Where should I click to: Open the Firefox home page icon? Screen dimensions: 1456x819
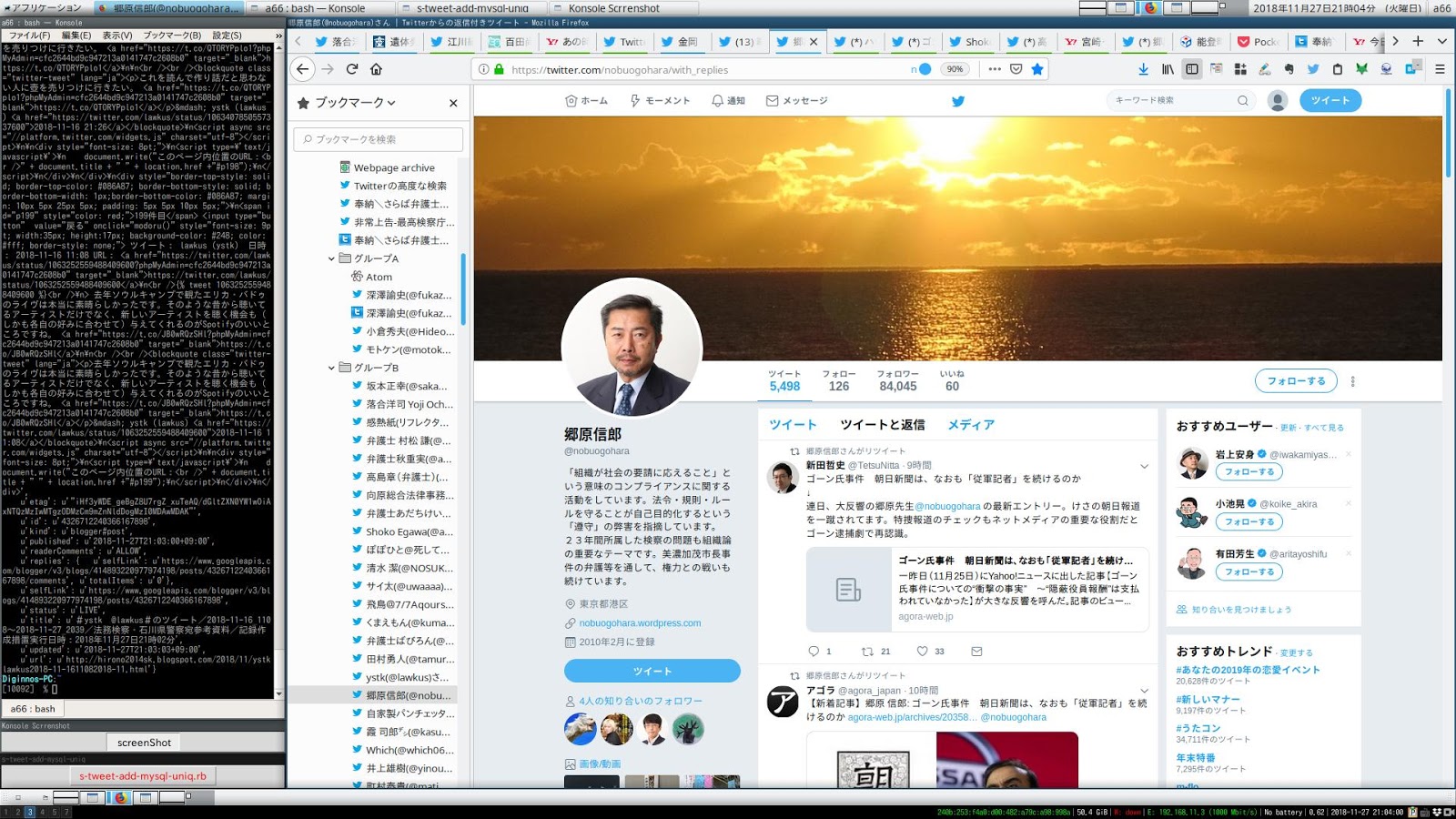376,69
